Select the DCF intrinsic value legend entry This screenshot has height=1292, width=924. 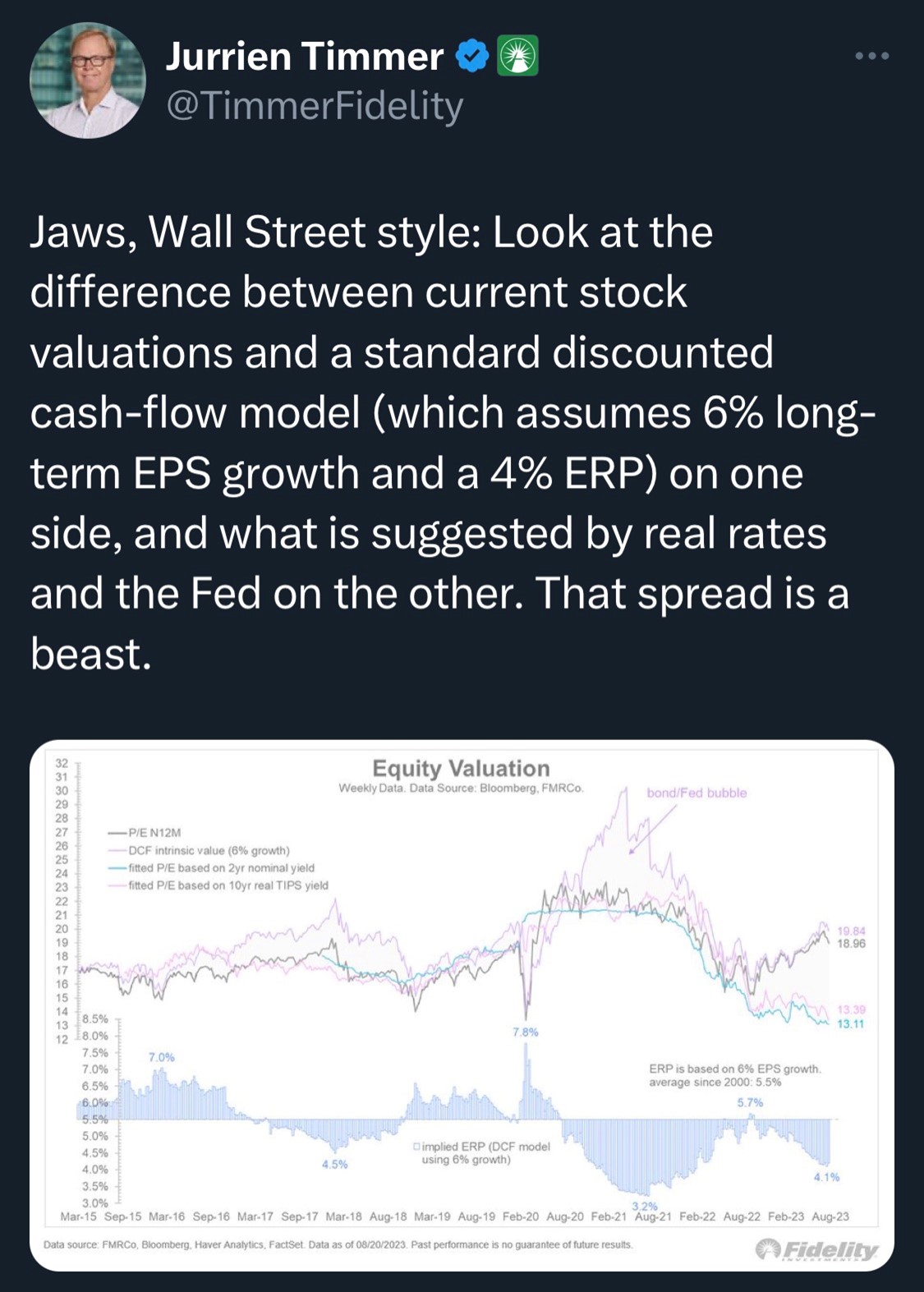[x=209, y=850]
